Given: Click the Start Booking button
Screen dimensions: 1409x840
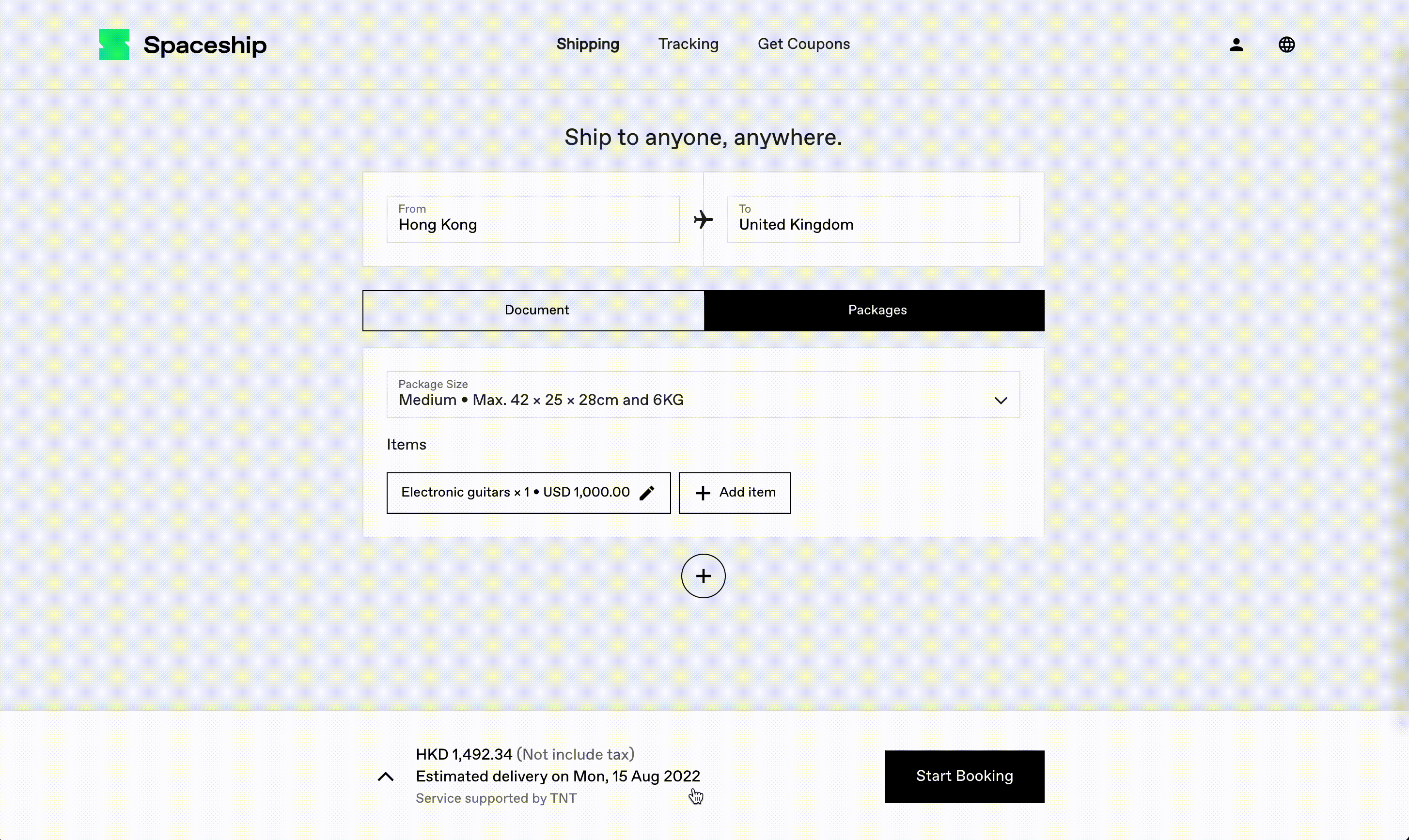Looking at the screenshot, I should point(965,776).
